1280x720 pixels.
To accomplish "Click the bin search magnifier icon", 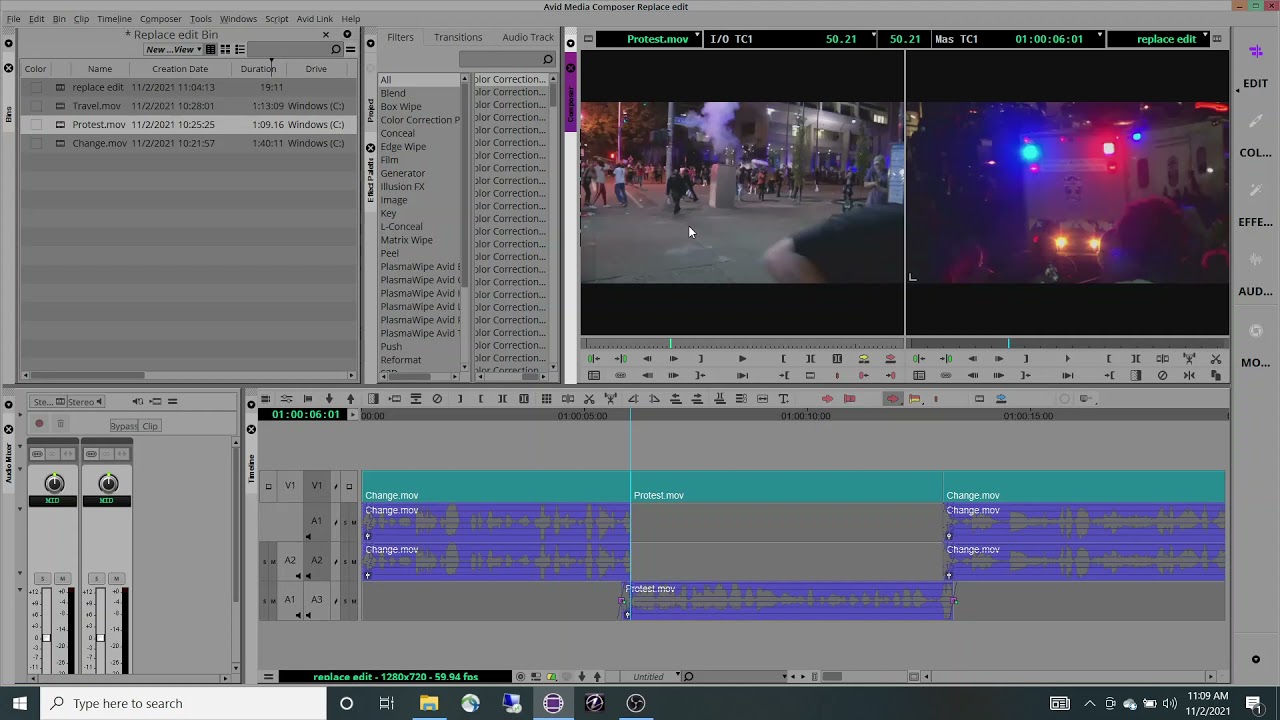I will click(x=336, y=49).
